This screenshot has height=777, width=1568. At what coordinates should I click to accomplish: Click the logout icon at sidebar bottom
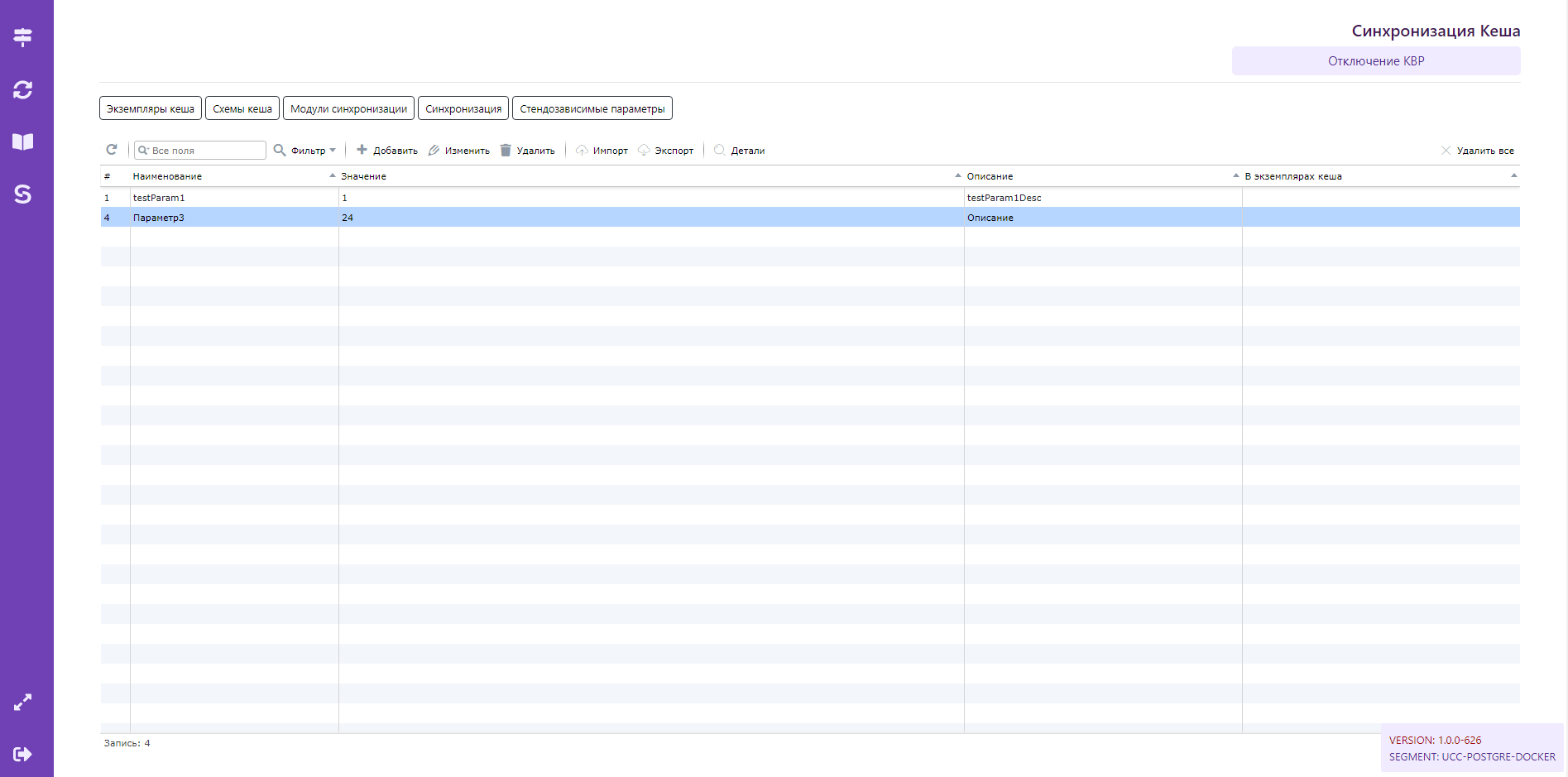(23, 754)
